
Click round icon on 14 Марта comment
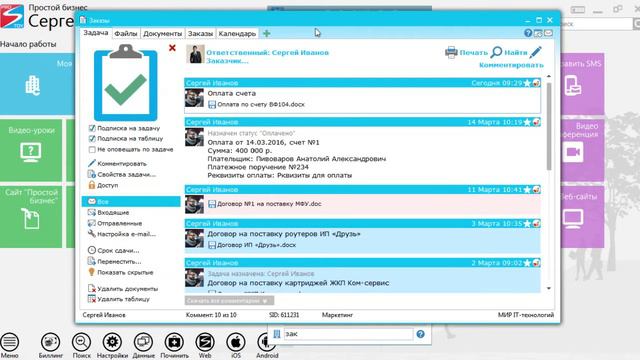pos(536,122)
